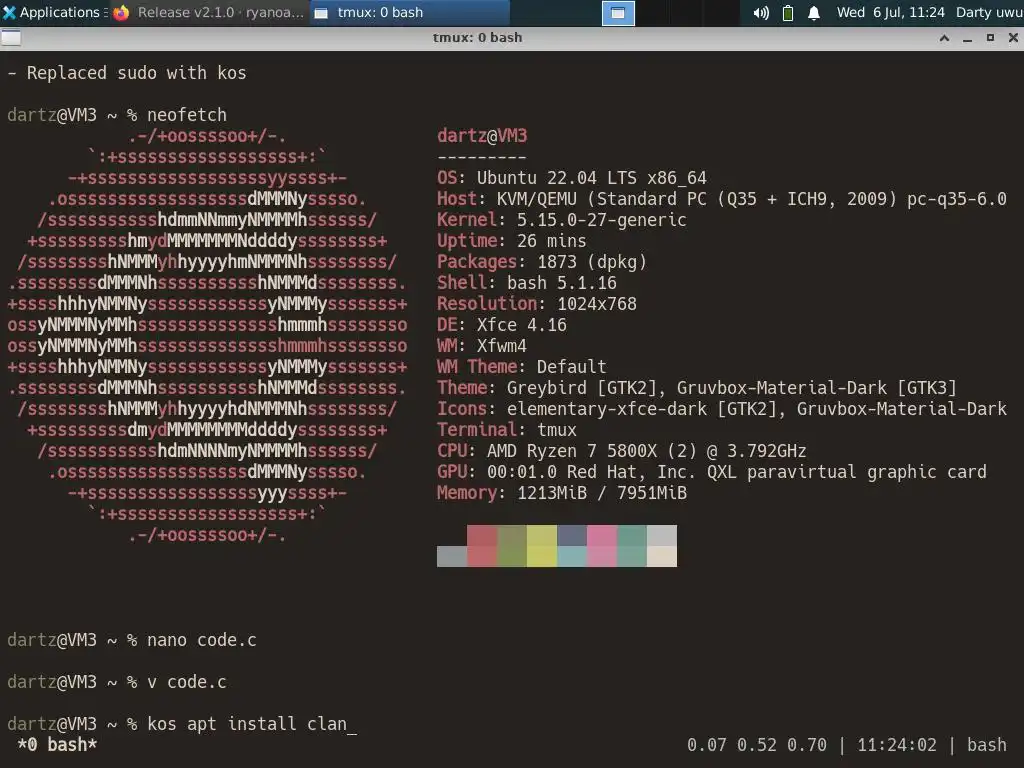Click the WM Theme: Default line
Image resolution: width=1024 pixels, height=768 pixels.
(522, 366)
